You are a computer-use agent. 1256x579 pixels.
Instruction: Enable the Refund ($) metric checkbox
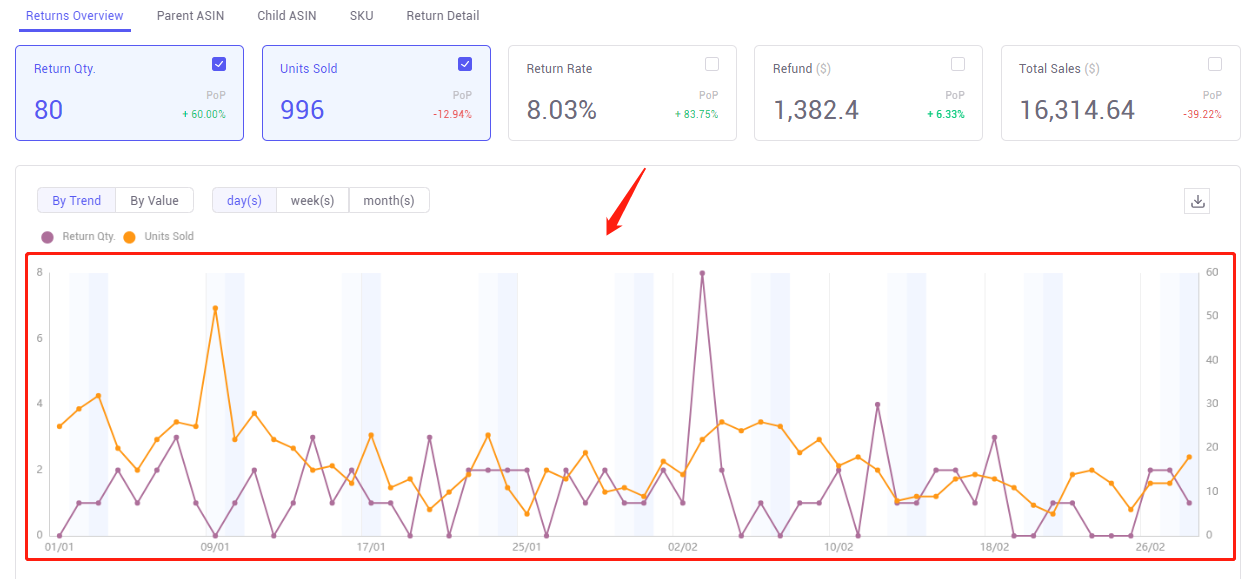(957, 63)
